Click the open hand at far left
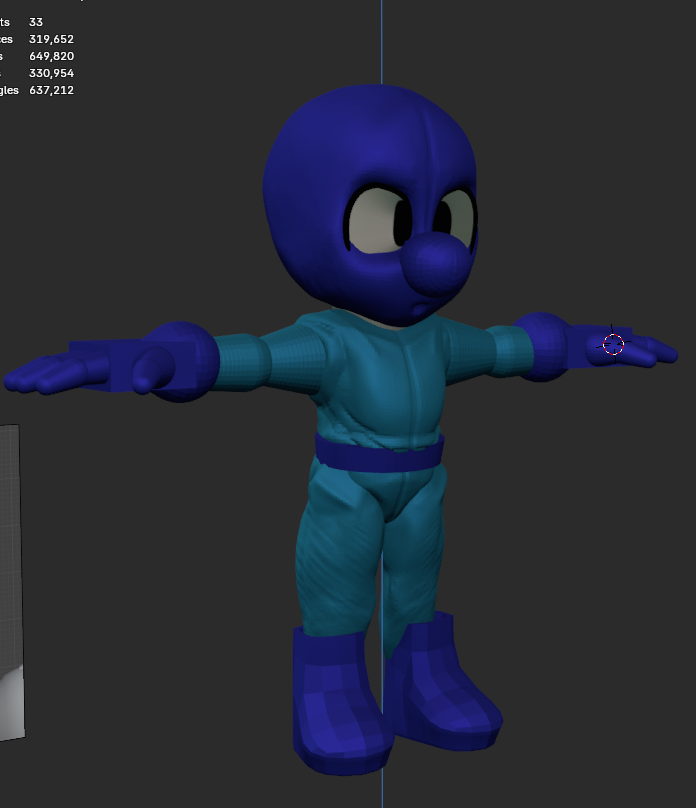Image resolution: width=696 pixels, height=808 pixels. 50,372
